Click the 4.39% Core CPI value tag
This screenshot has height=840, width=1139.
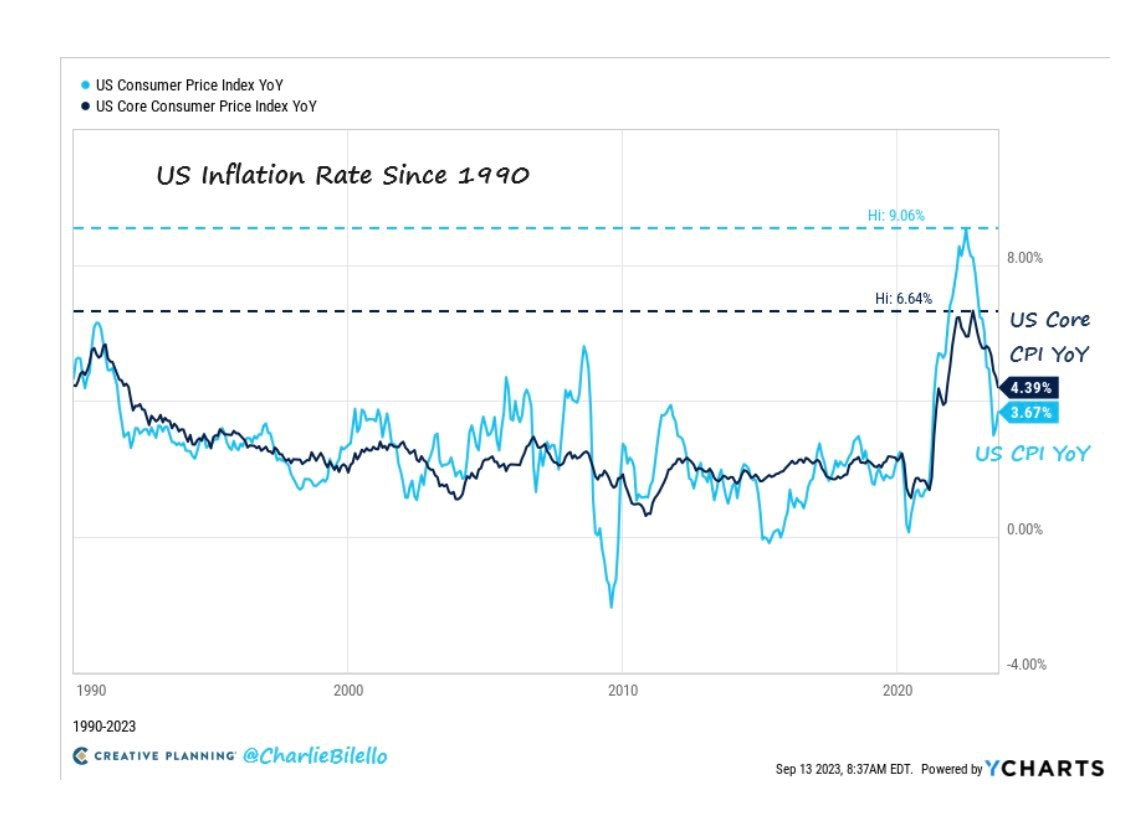point(1030,388)
